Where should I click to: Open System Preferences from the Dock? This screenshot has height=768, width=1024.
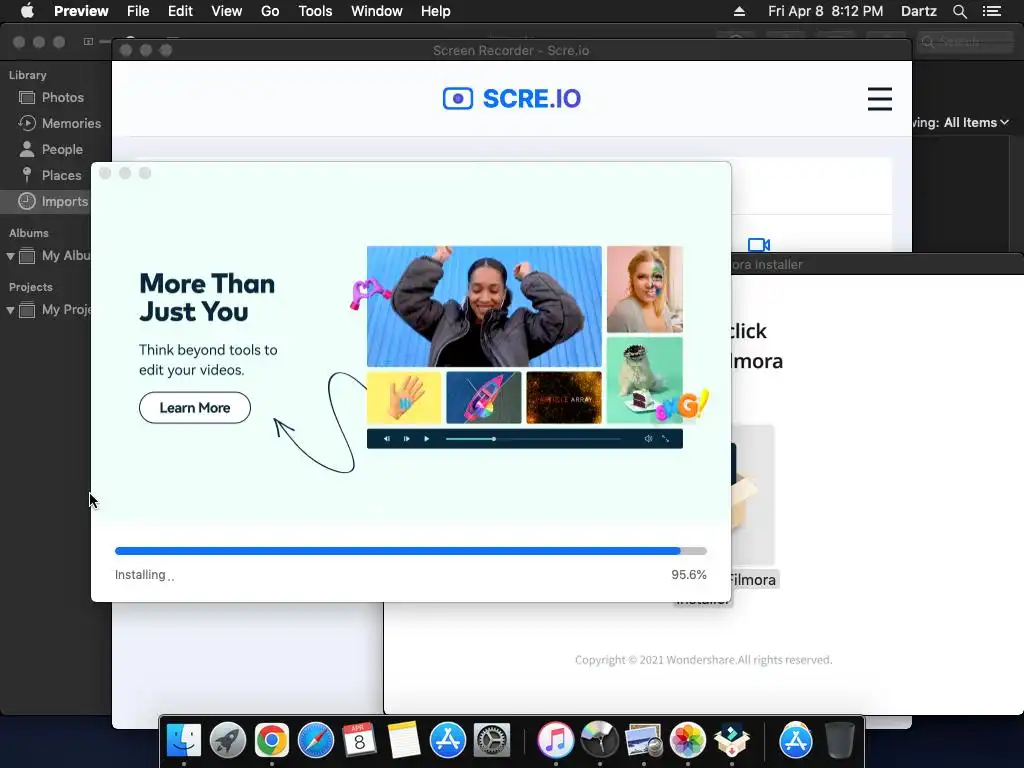pos(491,740)
